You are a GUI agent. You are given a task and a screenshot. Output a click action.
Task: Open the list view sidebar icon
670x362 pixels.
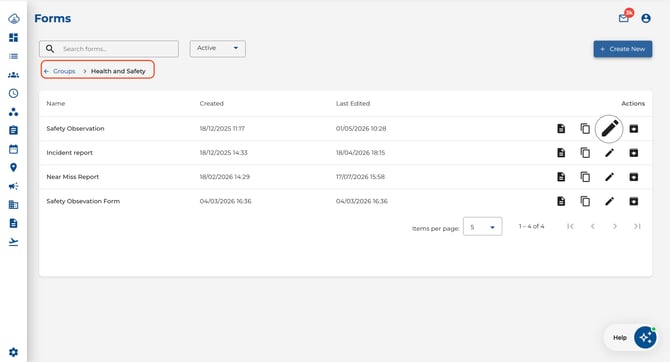click(x=14, y=56)
